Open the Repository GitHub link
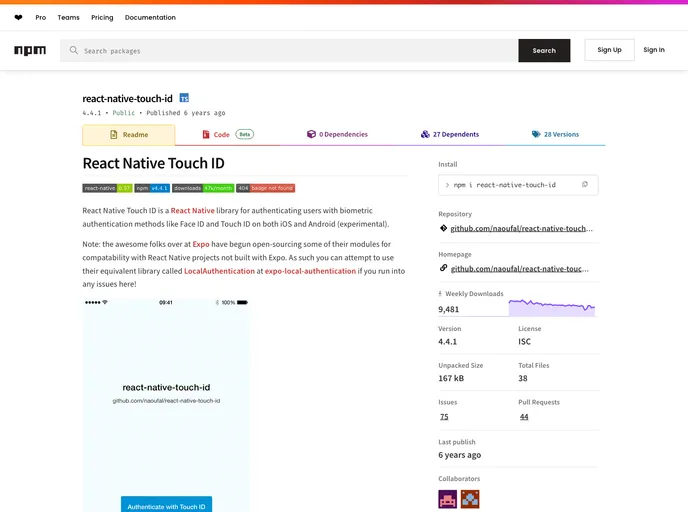Image resolution: width=688 pixels, height=512 pixels. [x=521, y=229]
